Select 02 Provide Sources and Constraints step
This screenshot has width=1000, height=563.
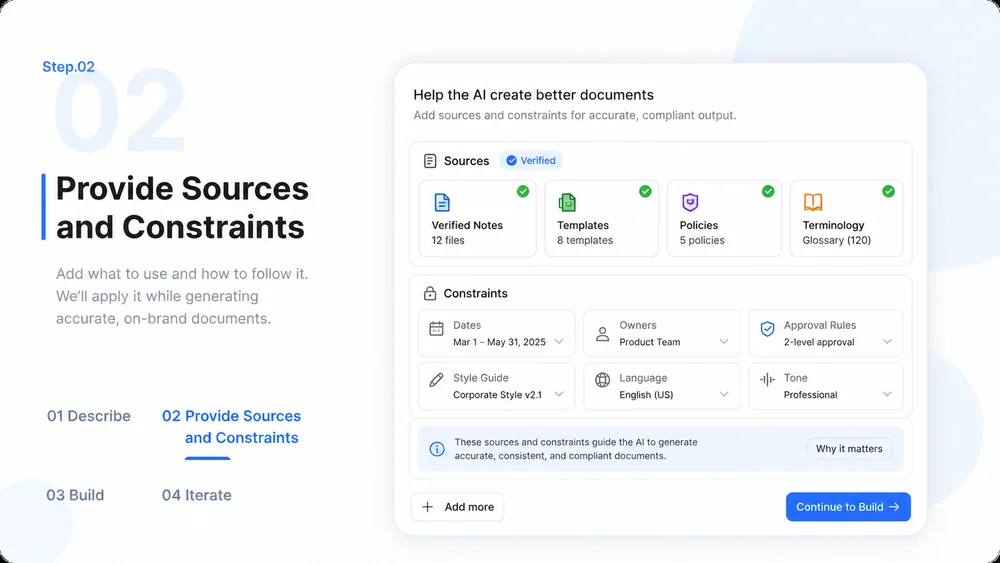[x=231, y=427]
